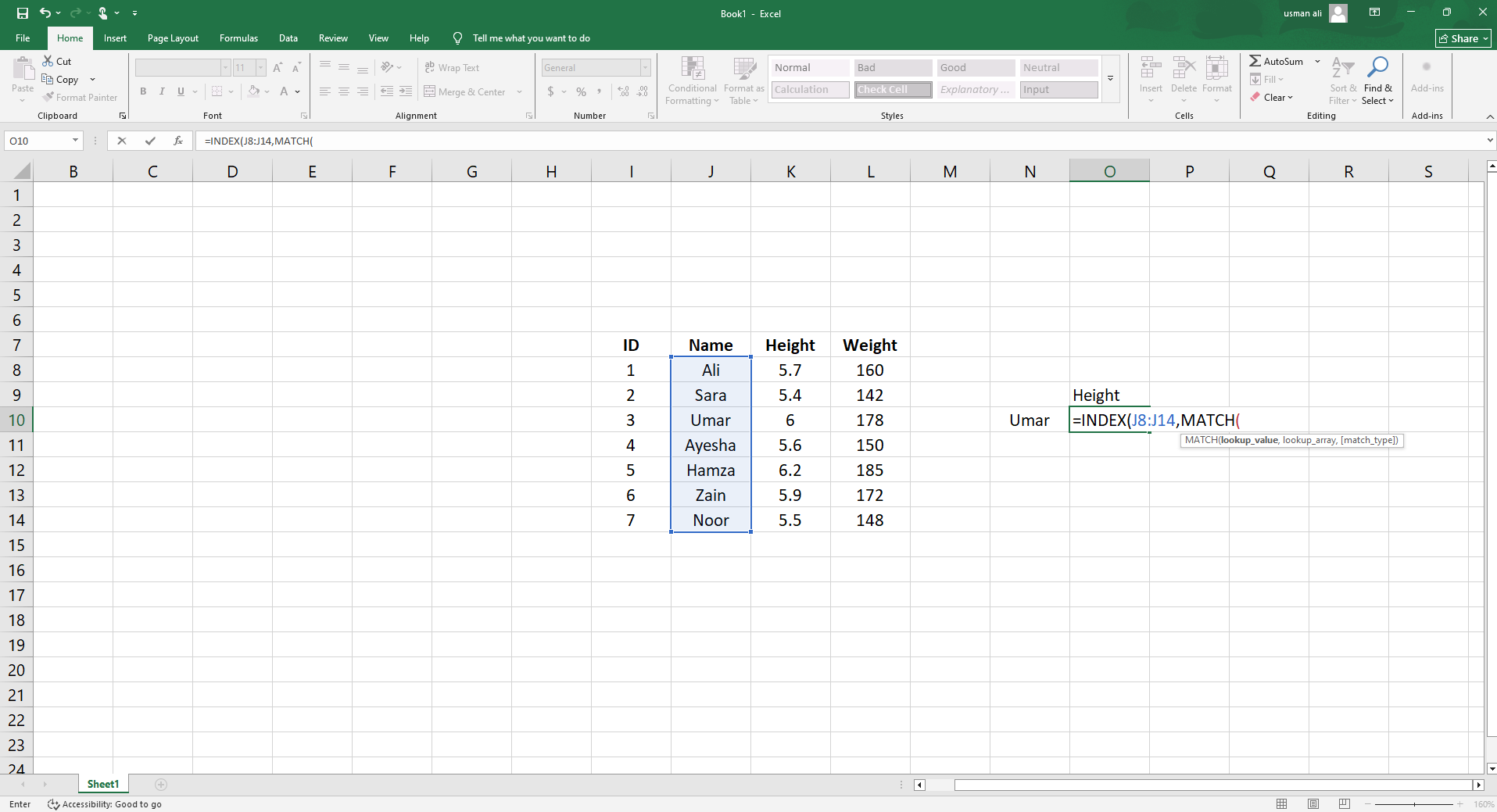Image resolution: width=1497 pixels, height=812 pixels.
Task: Click the horizontal scrollbar
Action: [1212, 785]
